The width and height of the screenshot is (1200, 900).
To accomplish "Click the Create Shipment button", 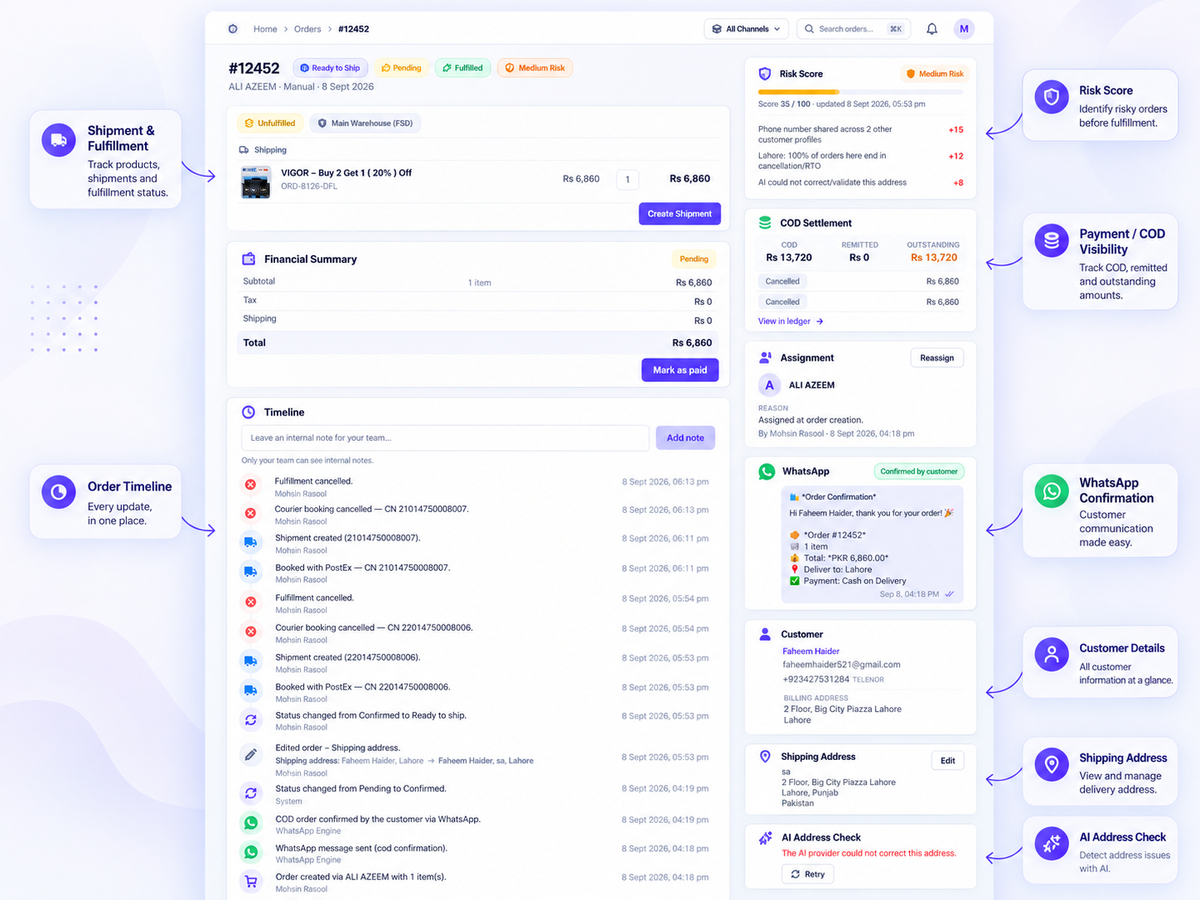I will [x=680, y=213].
